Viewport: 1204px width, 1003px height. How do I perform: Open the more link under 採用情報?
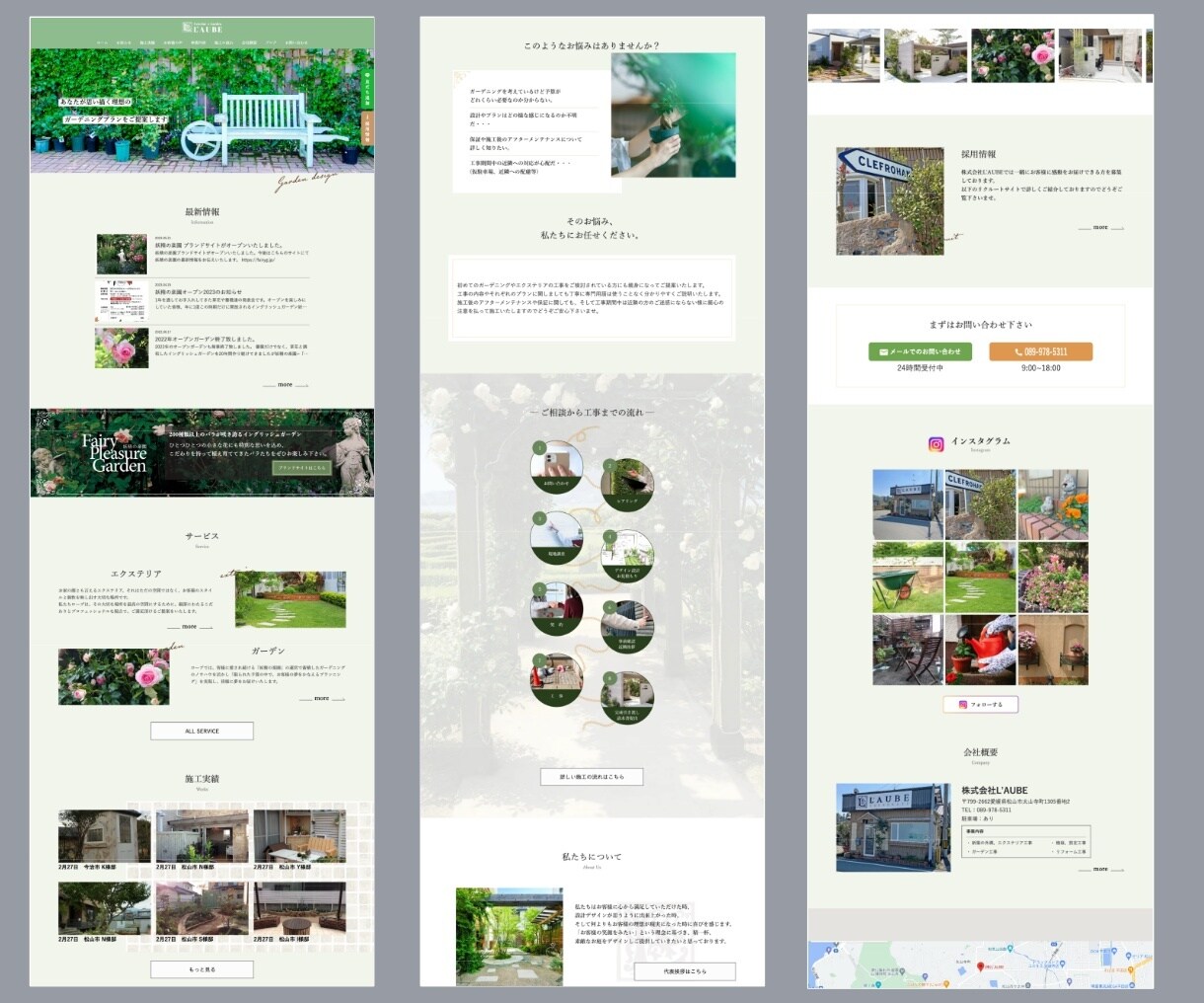click(1101, 228)
